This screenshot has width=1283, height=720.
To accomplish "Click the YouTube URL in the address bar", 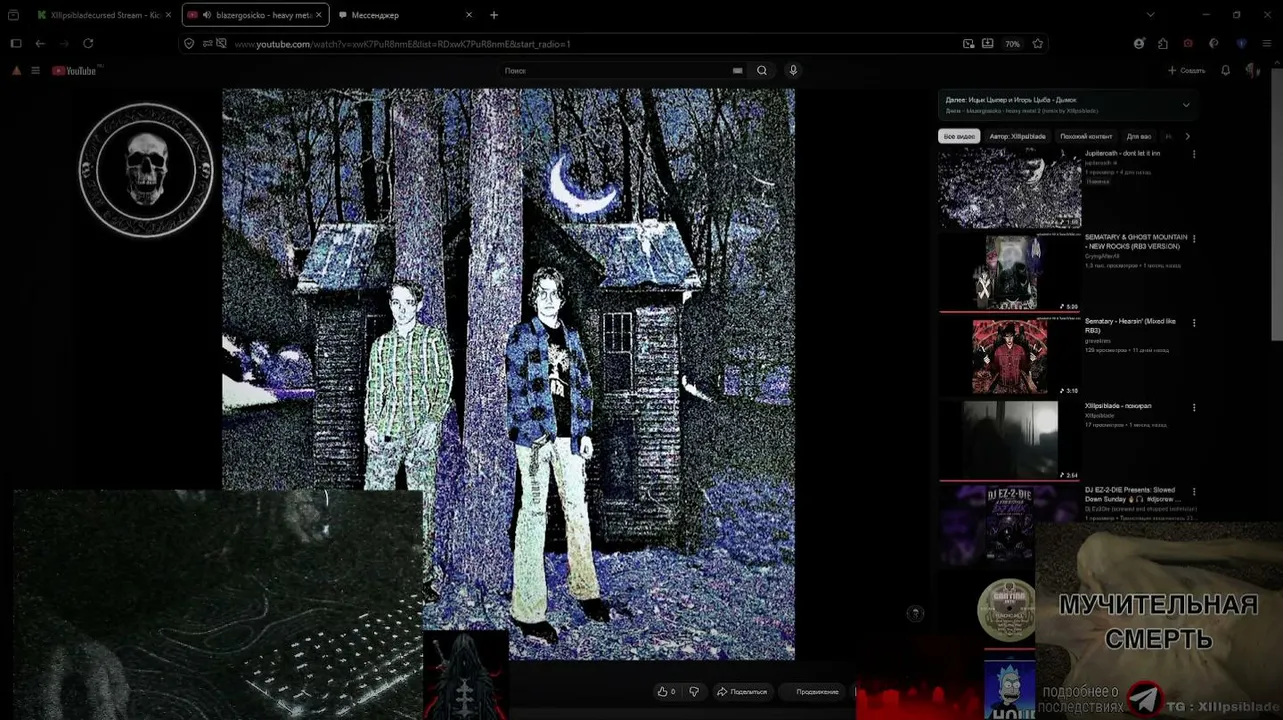I will (402, 44).
